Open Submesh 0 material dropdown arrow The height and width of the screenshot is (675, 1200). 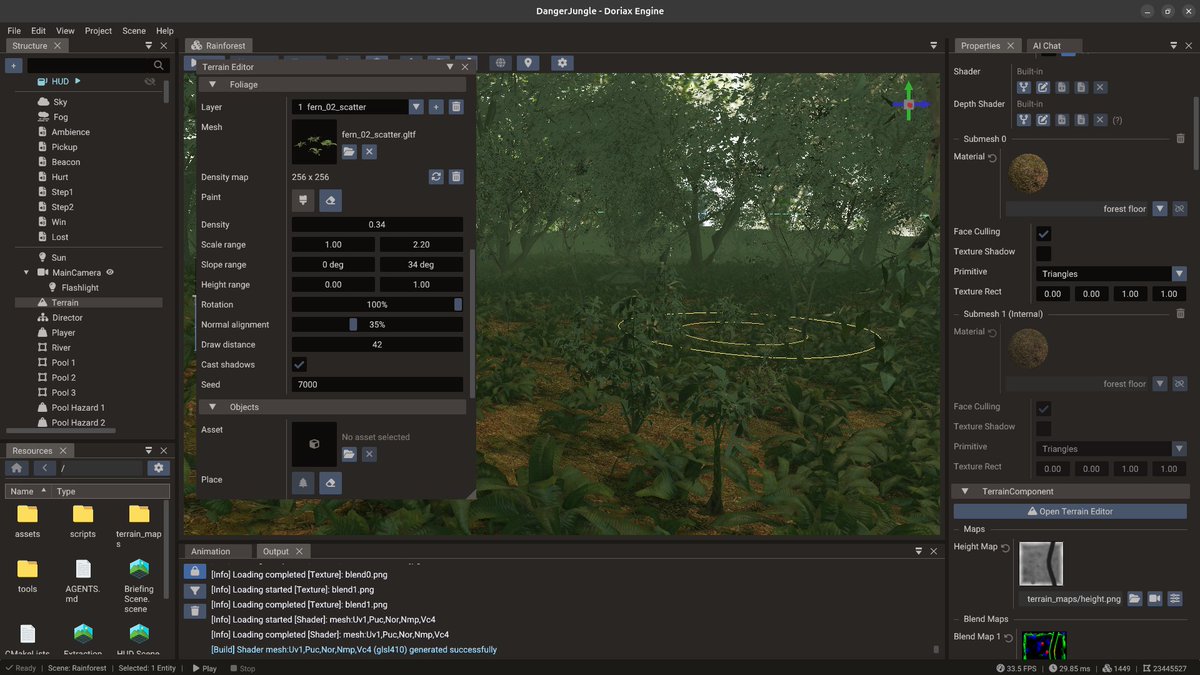(1160, 209)
